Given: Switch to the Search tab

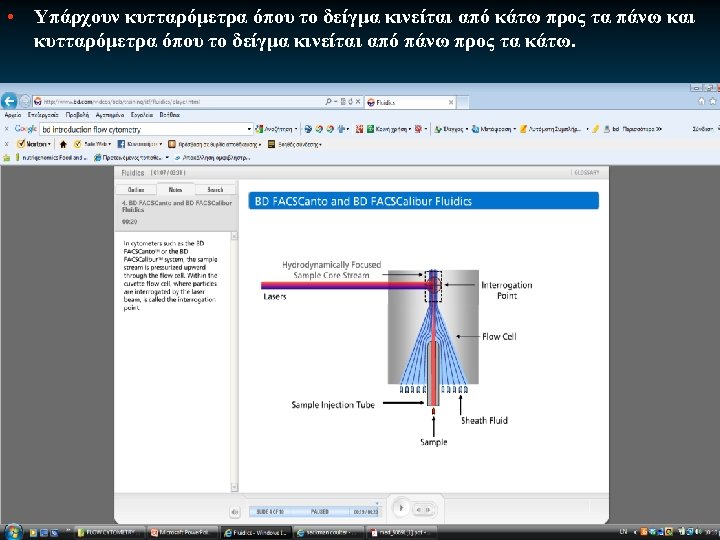Looking at the screenshot, I should point(215,189).
